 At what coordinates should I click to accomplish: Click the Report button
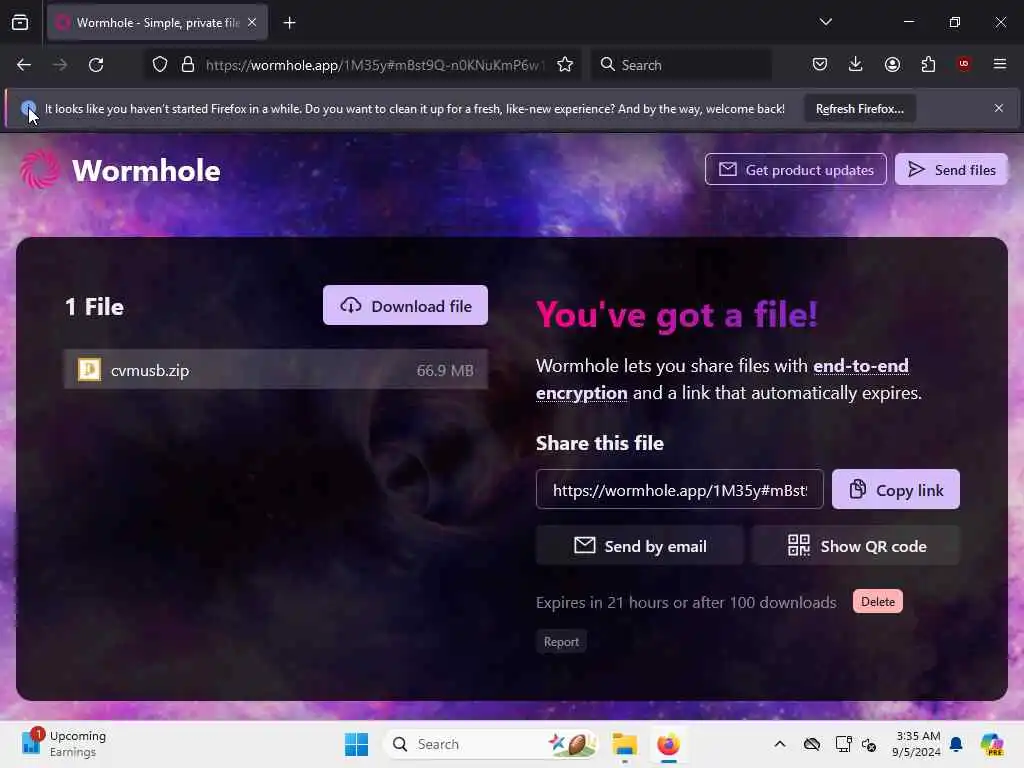point(561,642)
